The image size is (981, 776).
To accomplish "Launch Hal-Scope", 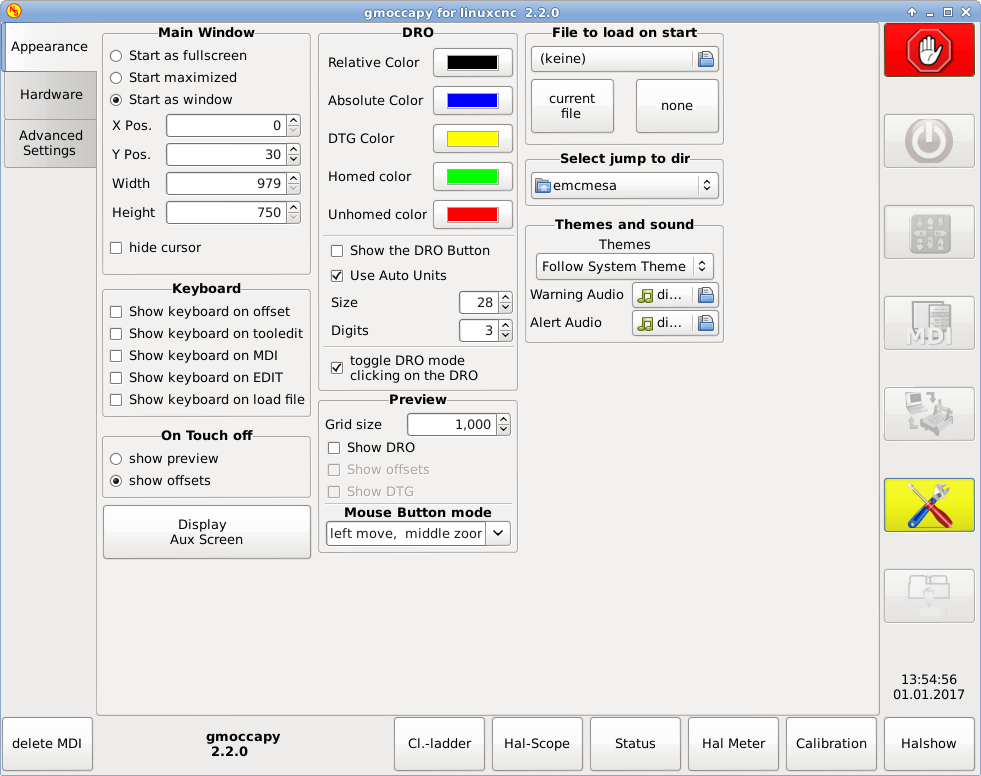I will pyautogui.click(x=537, y=743).
